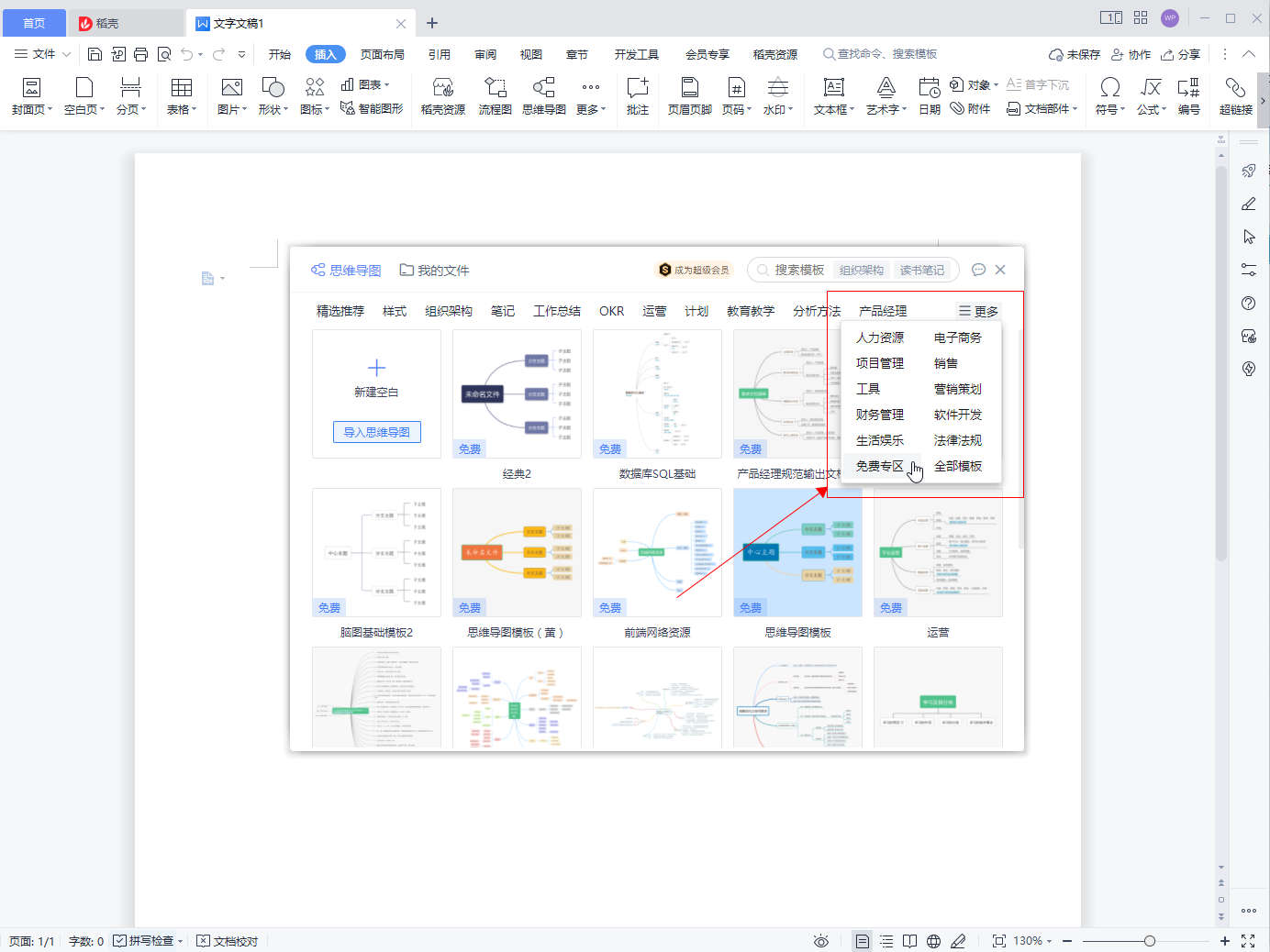Open the feedback chat icon in dialog
The image size is (1270, 952).
(978, 270)
